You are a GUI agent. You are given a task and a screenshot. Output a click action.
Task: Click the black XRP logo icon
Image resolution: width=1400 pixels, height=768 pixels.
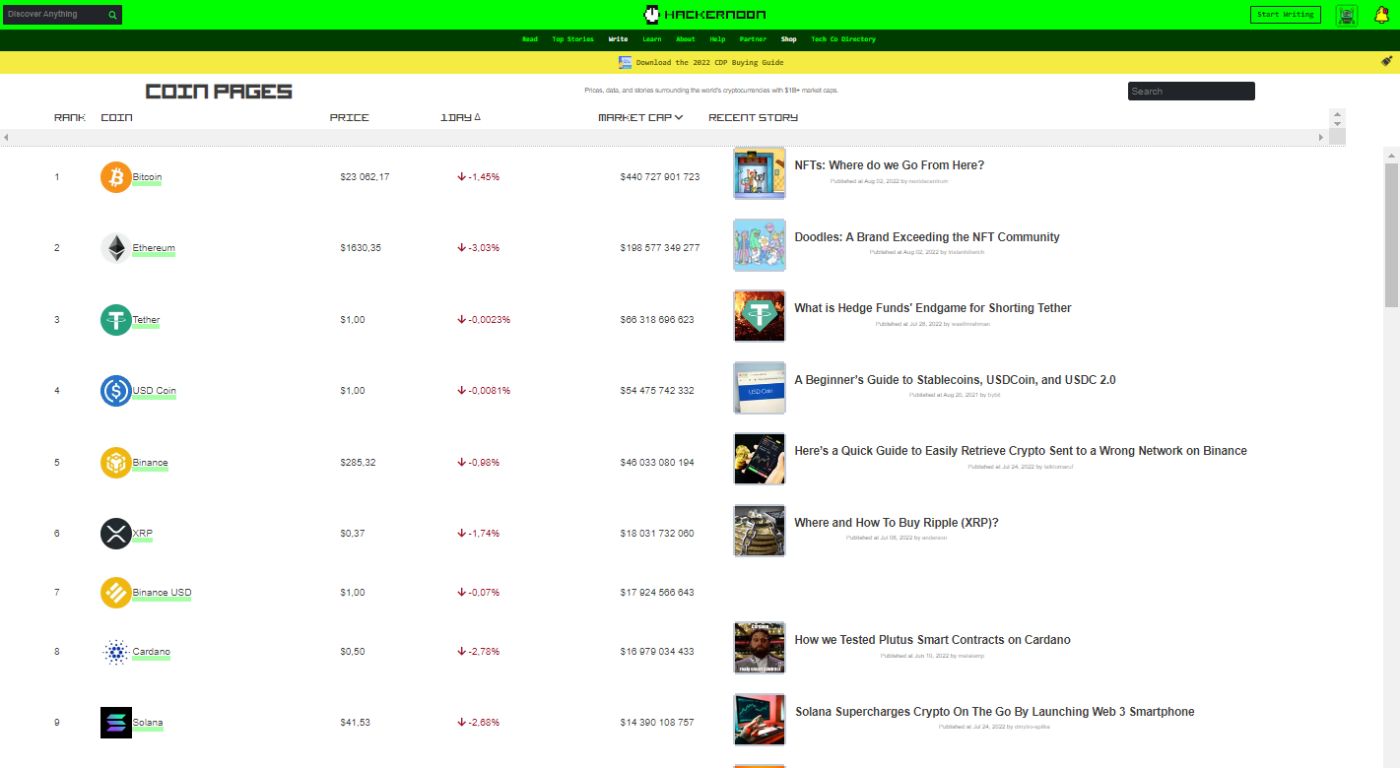(x=116, y=534)
